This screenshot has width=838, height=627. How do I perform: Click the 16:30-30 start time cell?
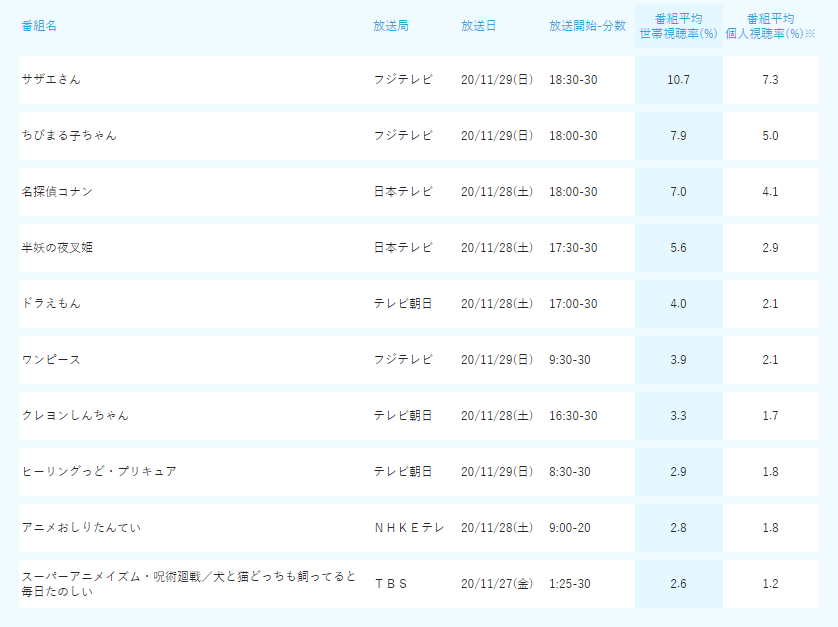tap(573, 415)
